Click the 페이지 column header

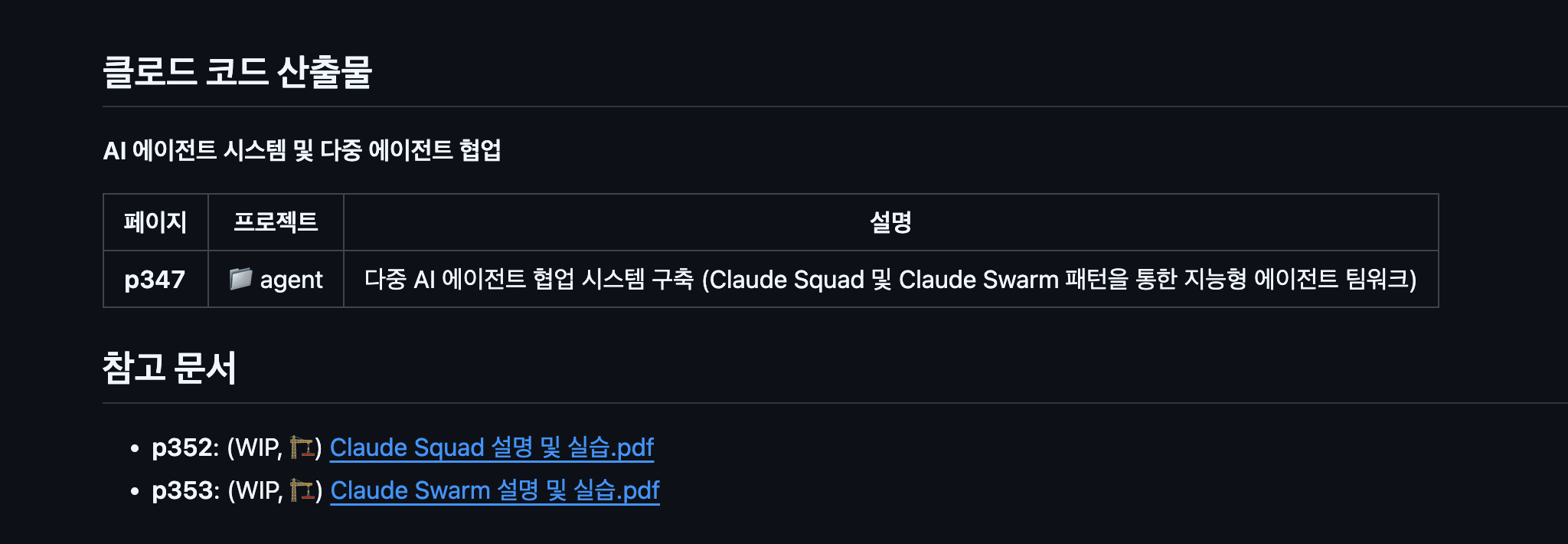[155, 222]
